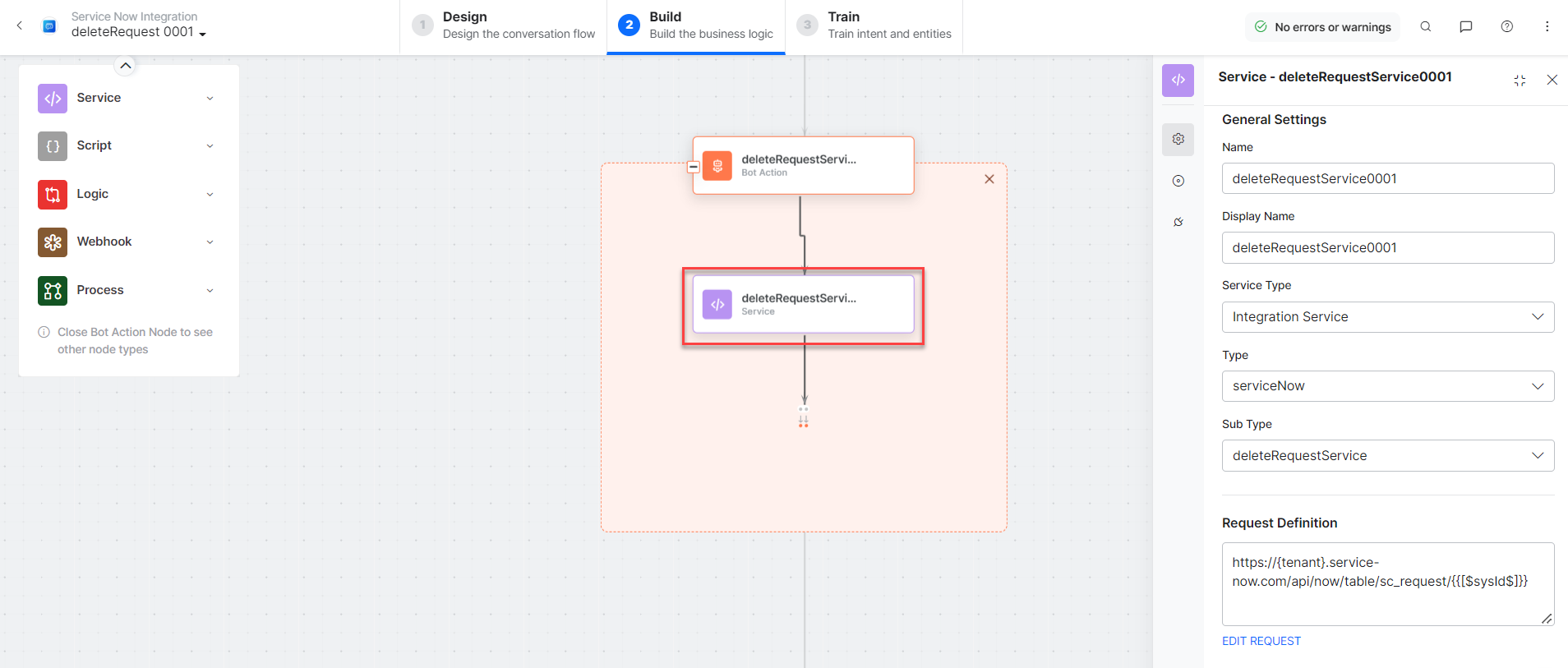Image resolution: width=1568 pixels, height=668 pixels.
Task: Click the No errors or warnings status button
Action: pos(1322,27)
